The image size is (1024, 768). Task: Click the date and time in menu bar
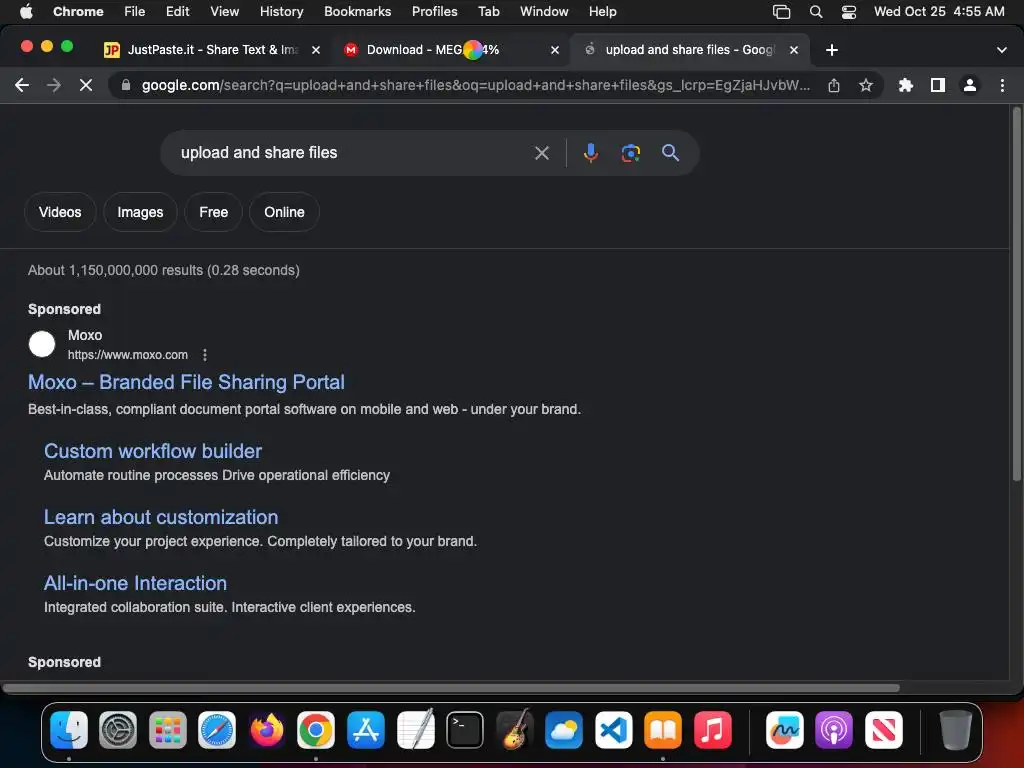[939, 11]
